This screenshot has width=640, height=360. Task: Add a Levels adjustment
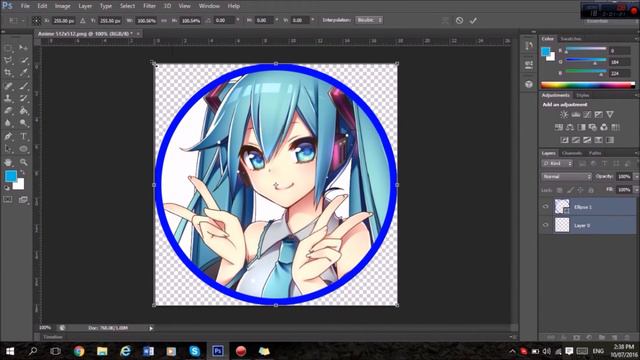(x=576, y=115)
